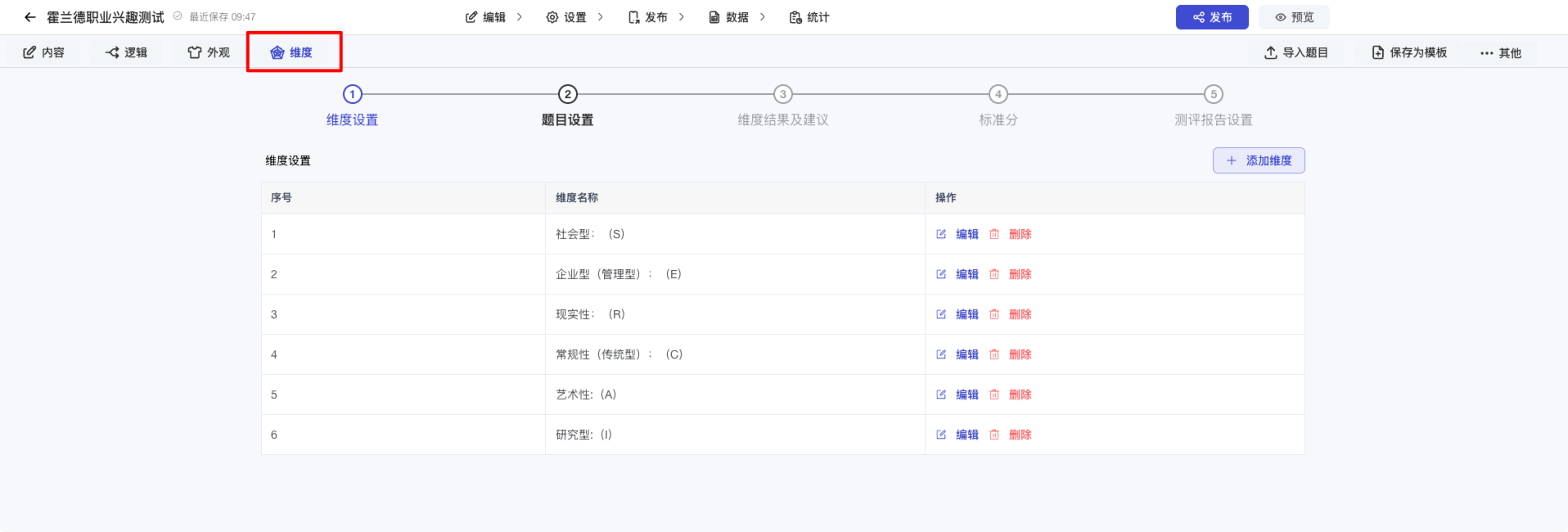Select the 维度 tab
The width and height of the screenshot is (1568, 532).
(x=291, y=52)
